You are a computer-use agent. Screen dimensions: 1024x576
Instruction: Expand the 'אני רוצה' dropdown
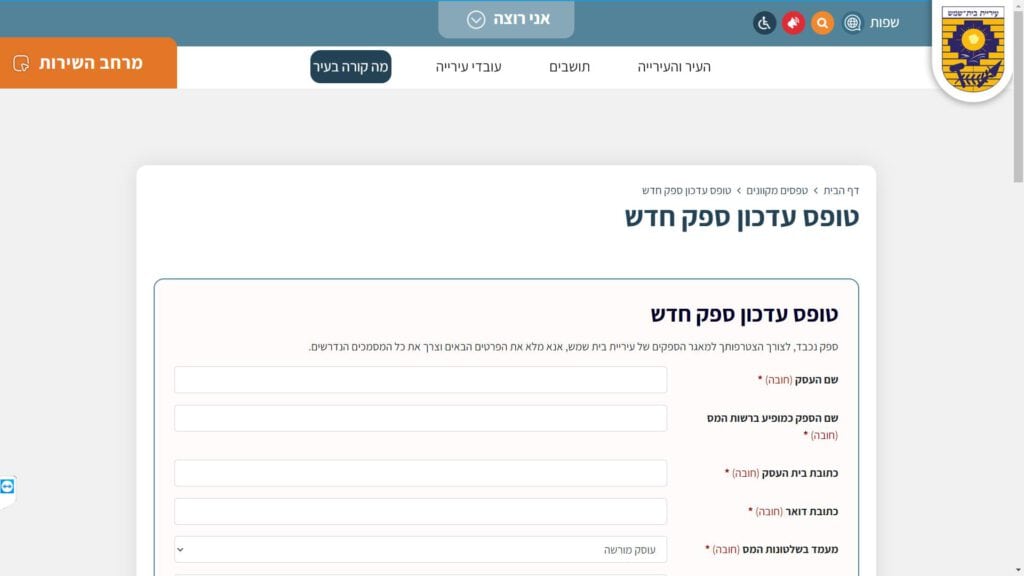(x=506, y=19)
